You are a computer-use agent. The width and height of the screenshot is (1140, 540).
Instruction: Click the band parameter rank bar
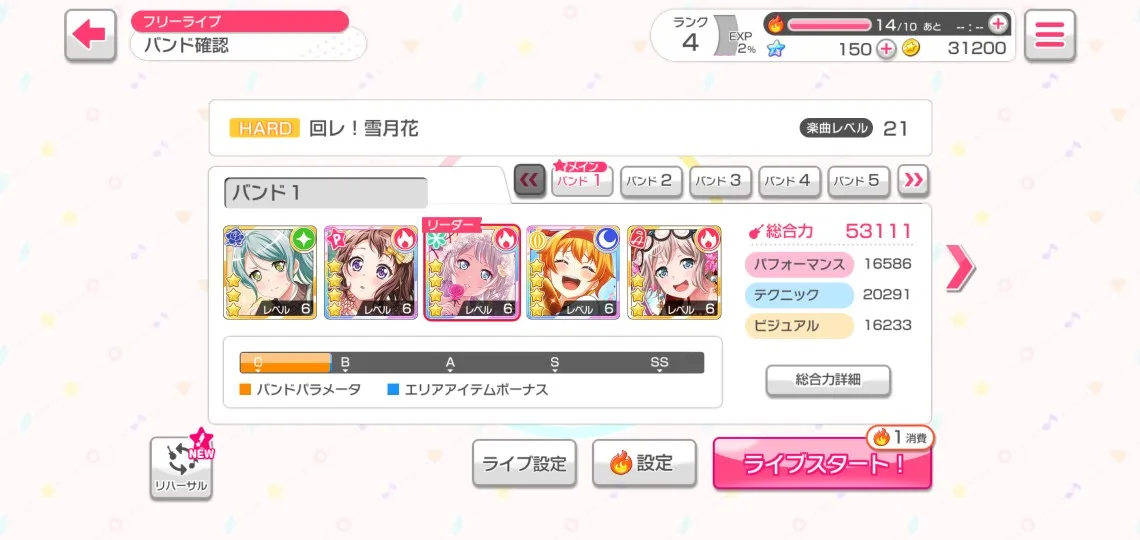click(x=472, y=363)
